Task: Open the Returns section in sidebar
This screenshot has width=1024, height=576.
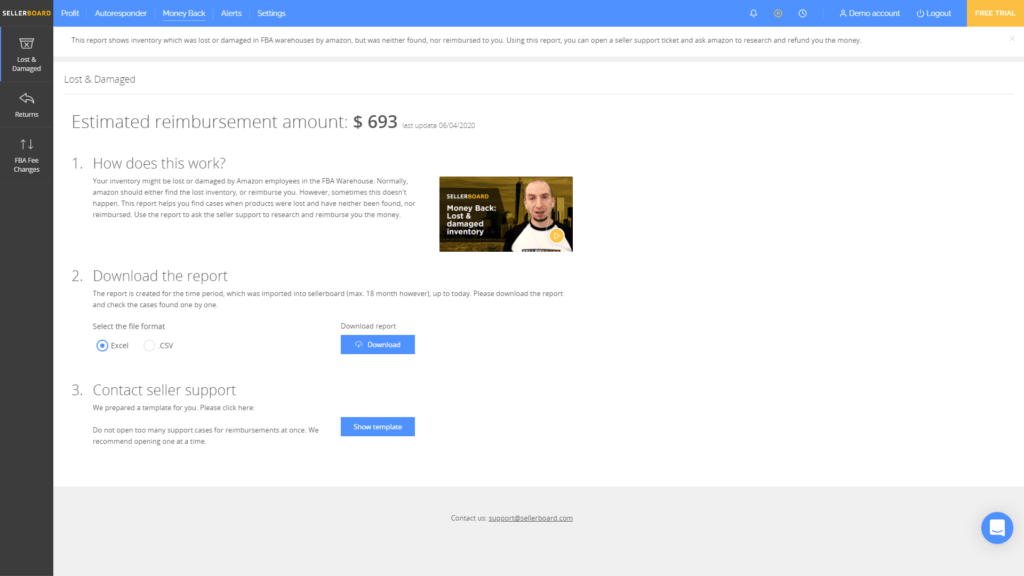Action: coord(26,104)
